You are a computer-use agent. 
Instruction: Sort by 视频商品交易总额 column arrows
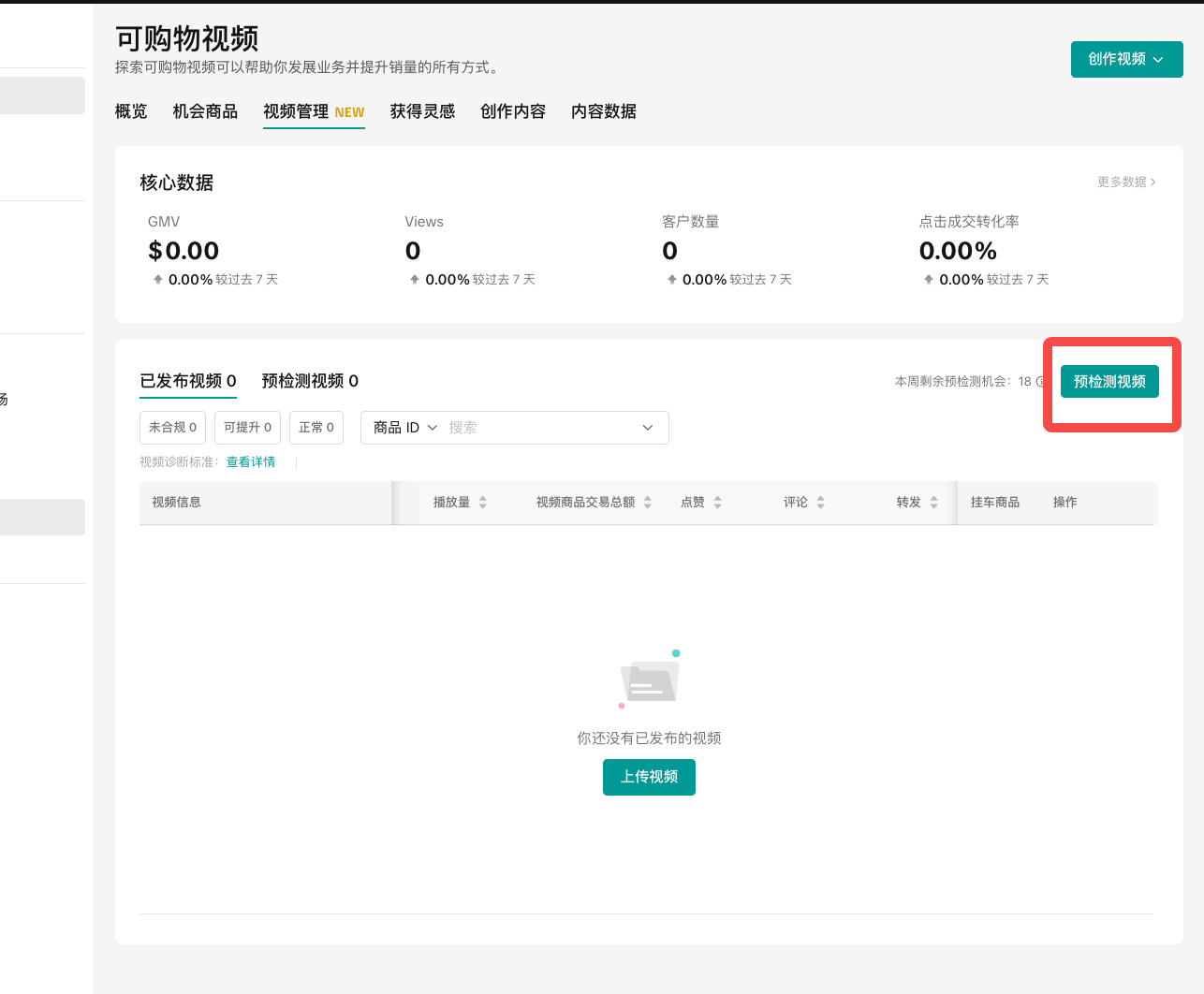click(x=647, y=503)
